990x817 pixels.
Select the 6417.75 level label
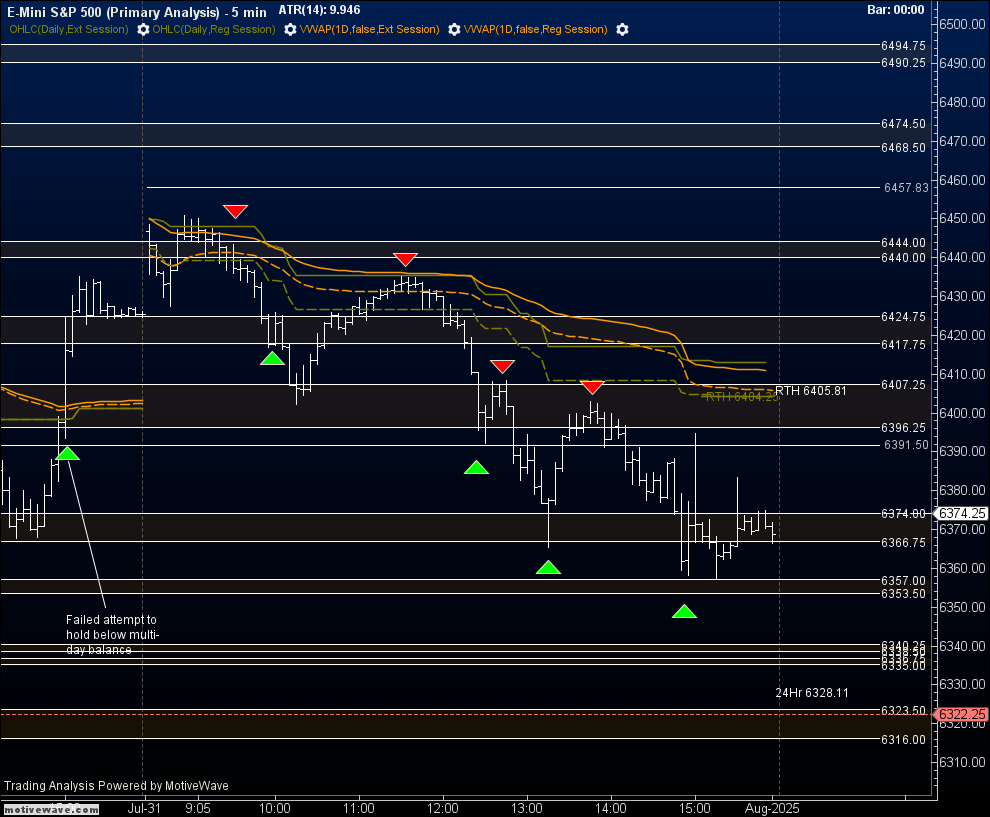903,345
